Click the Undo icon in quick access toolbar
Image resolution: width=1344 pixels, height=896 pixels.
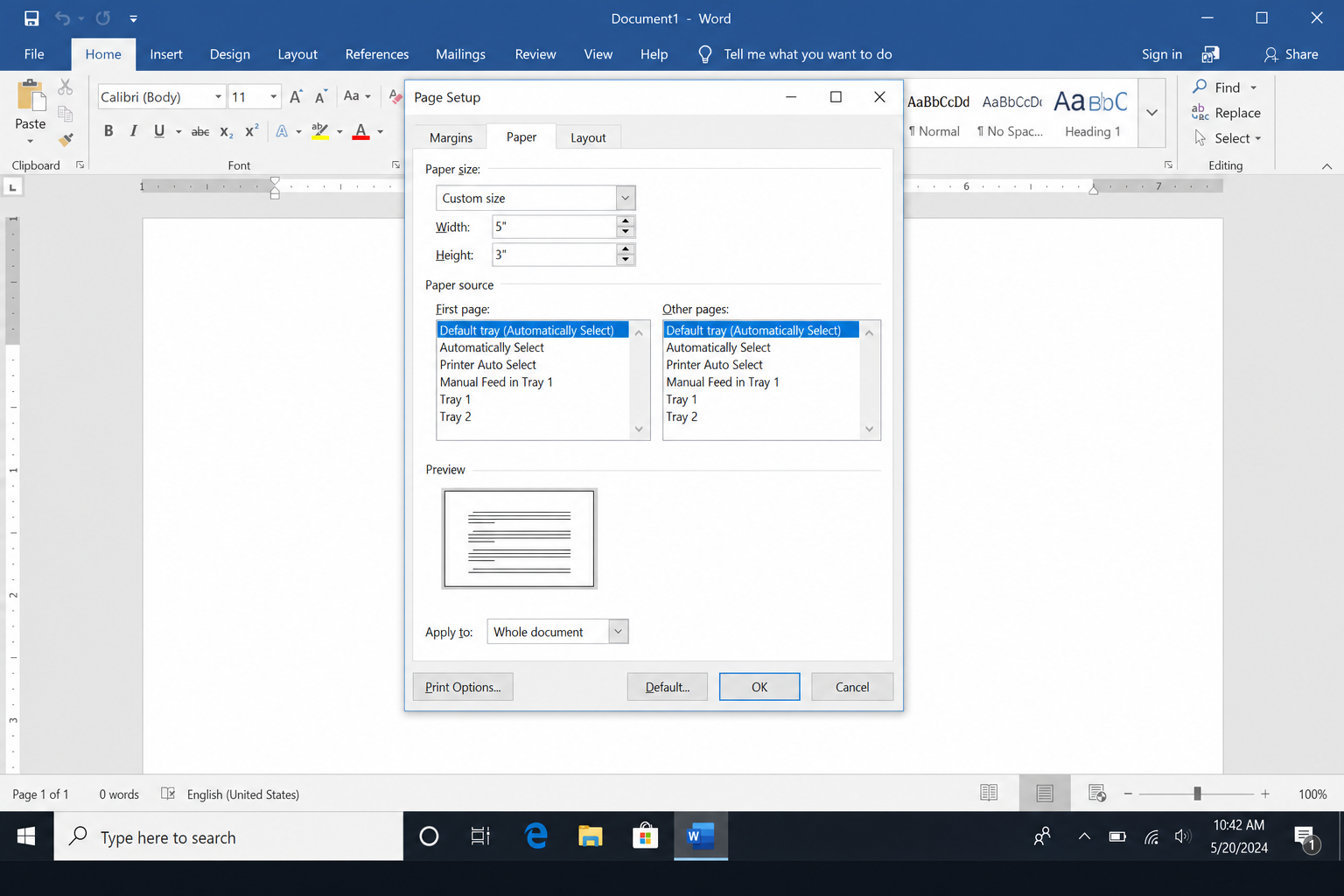(62, 18)
